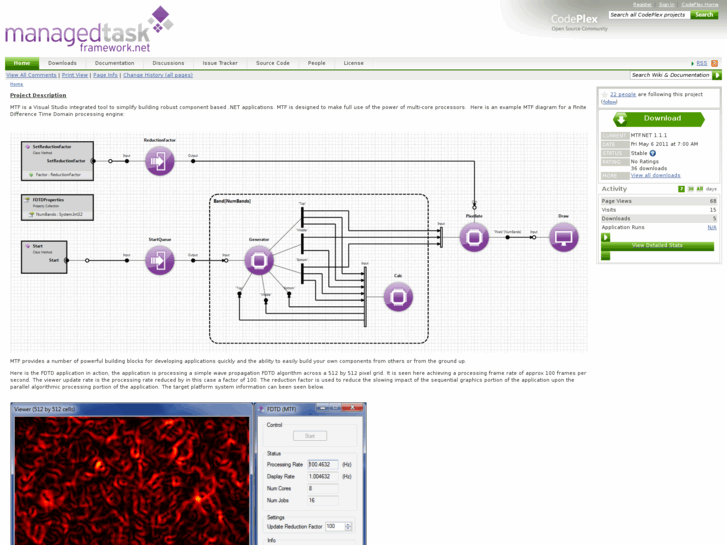Select All days activity range
727x545 pixels.
coord(700,189)
